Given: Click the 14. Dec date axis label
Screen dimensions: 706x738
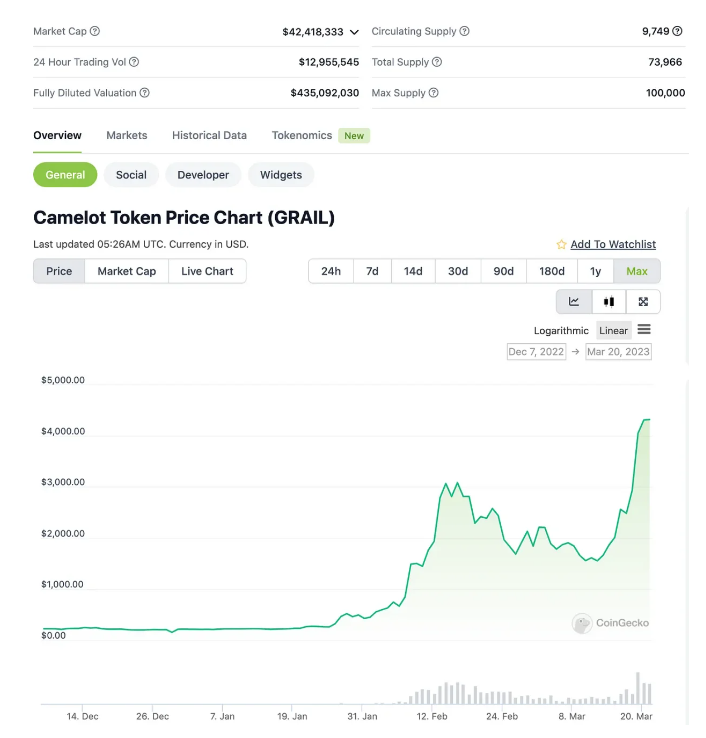Looking at the screenshot, I should (82, 716).
